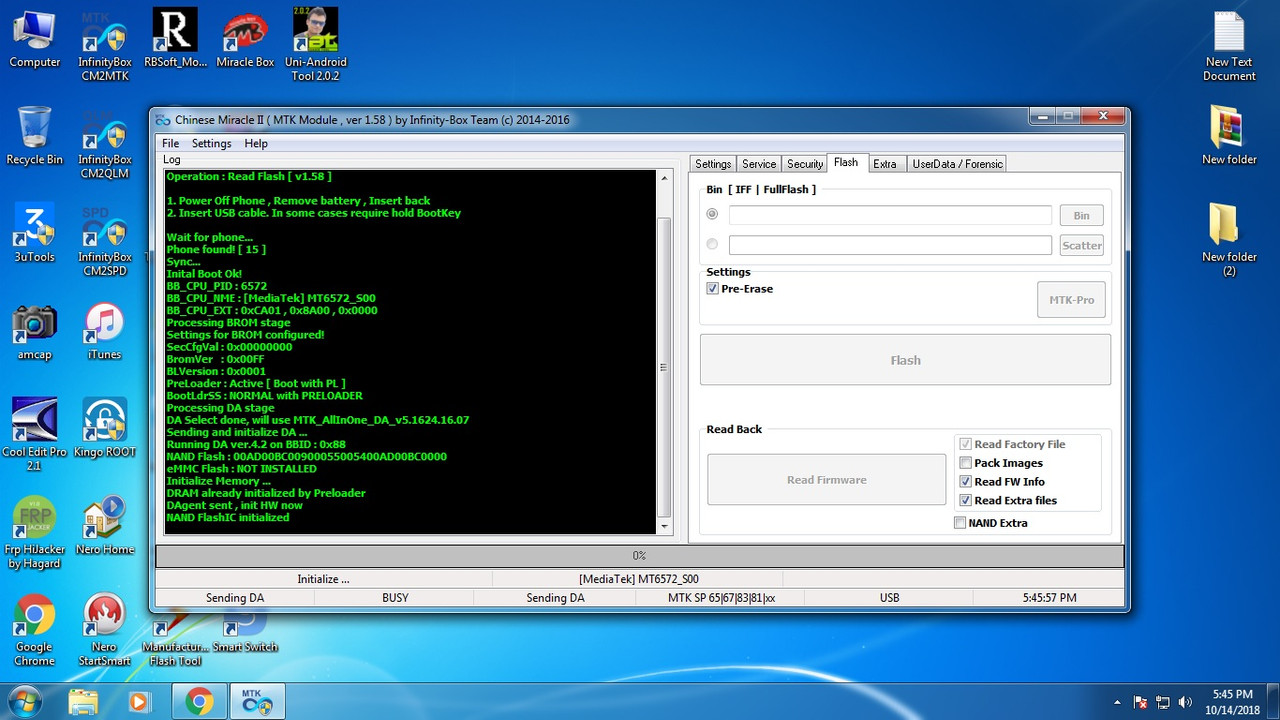This screenshot has height=720, width=1280.
Task: Open the taskbar clock showing 5:45 PM
Action: click(1231, 701)
